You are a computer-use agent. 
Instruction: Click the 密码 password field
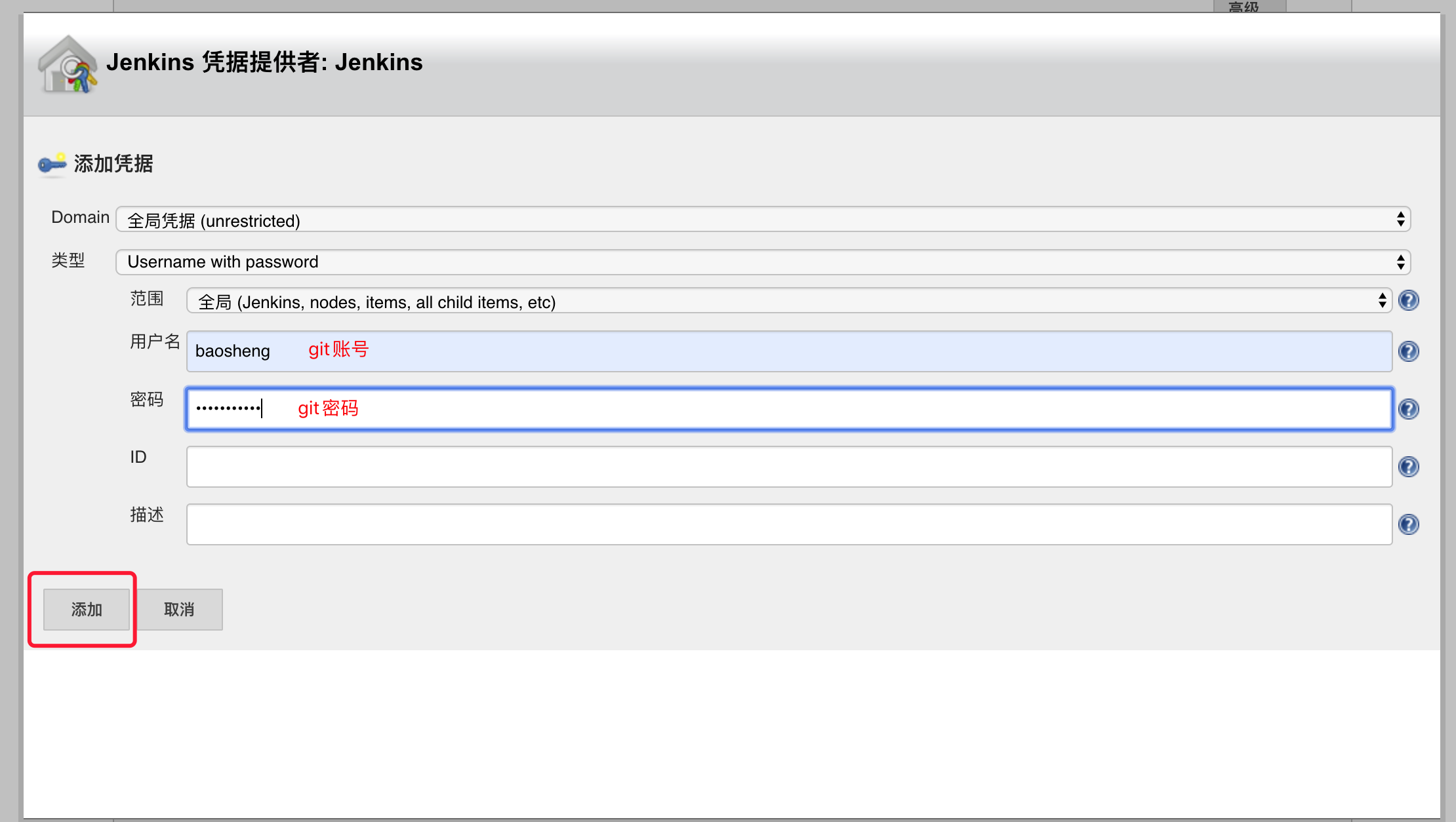pos(789,409)
